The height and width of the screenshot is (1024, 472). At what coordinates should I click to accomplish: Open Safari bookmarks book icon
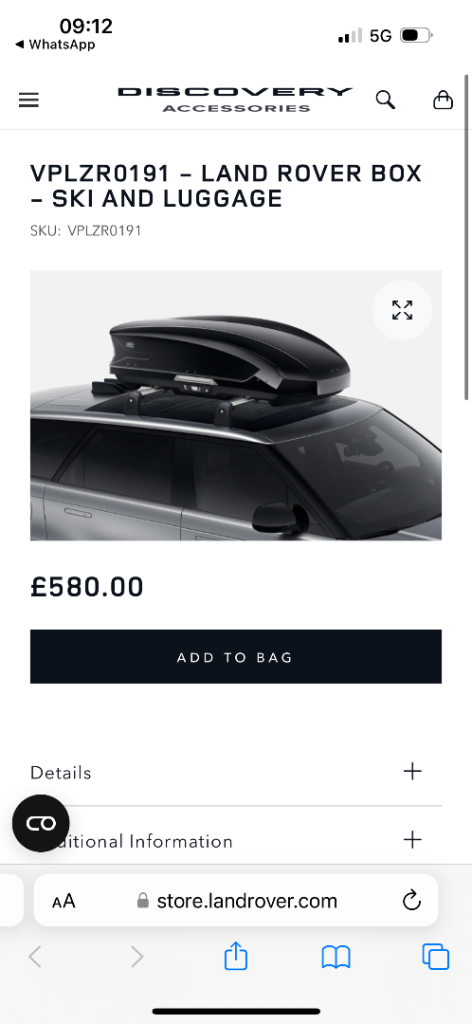pyautogui.click(x=336, y=957)
